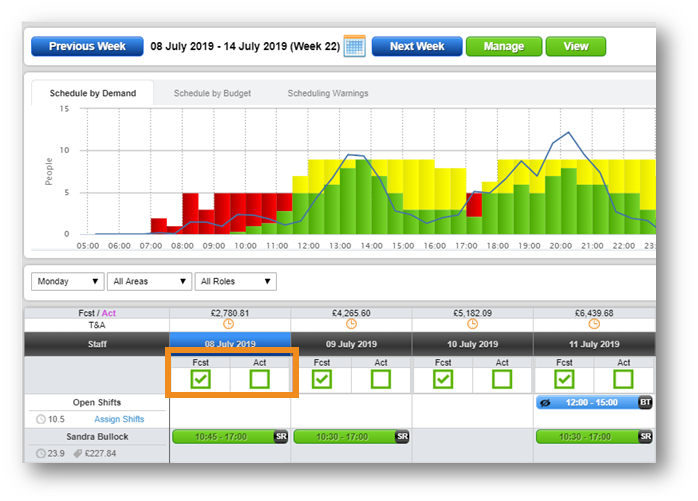Open the Monday day dropdown
Viewport: 698px width, 501px height.
click(x=68, y=282)
